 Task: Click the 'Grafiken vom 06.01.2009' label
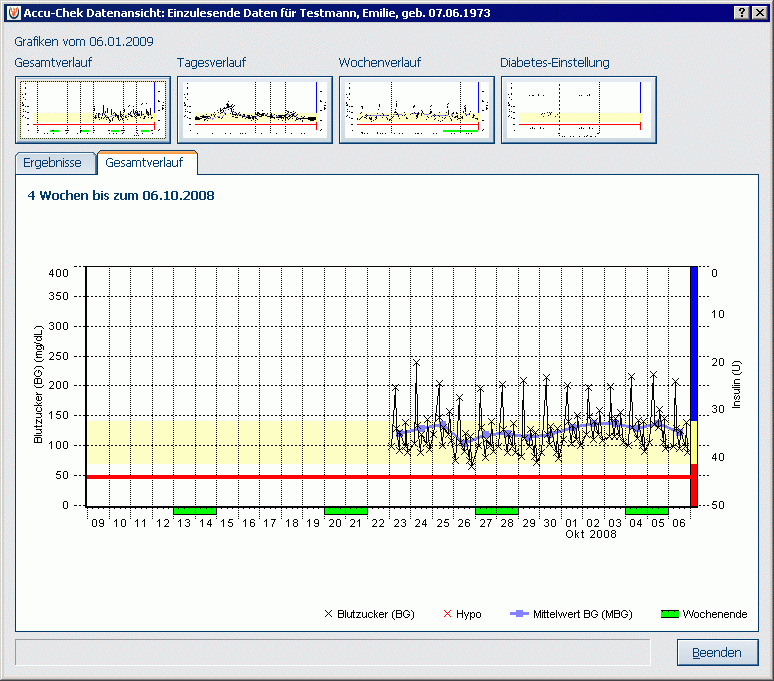(84, 41)
